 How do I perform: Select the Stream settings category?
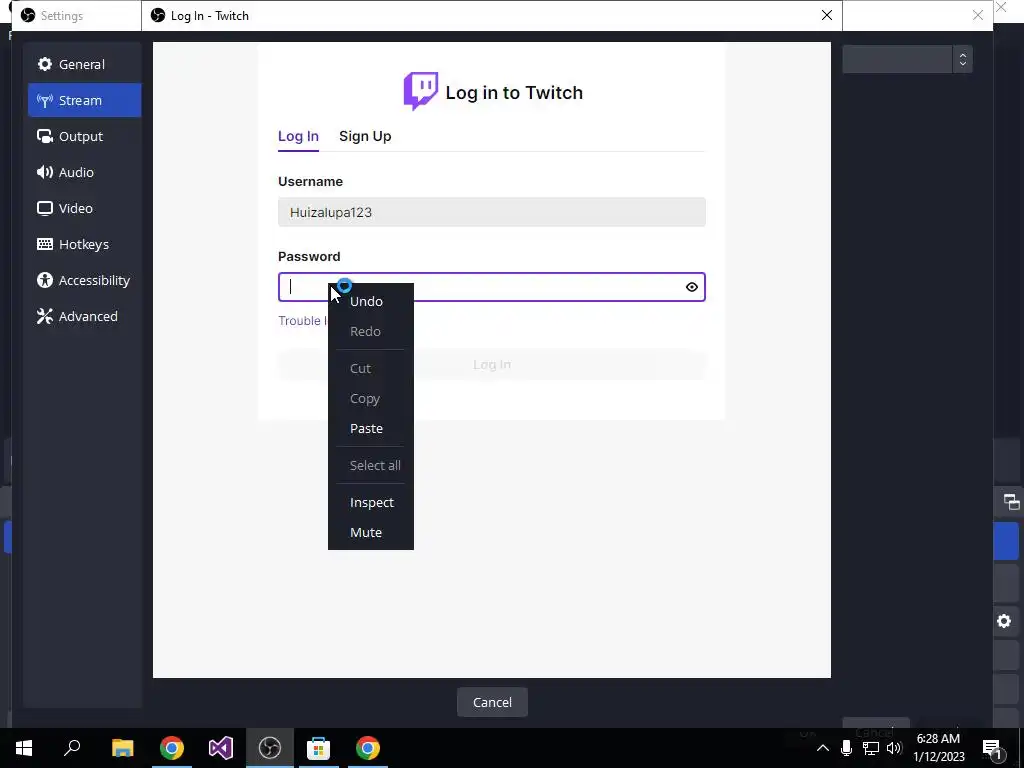point(84,100)
